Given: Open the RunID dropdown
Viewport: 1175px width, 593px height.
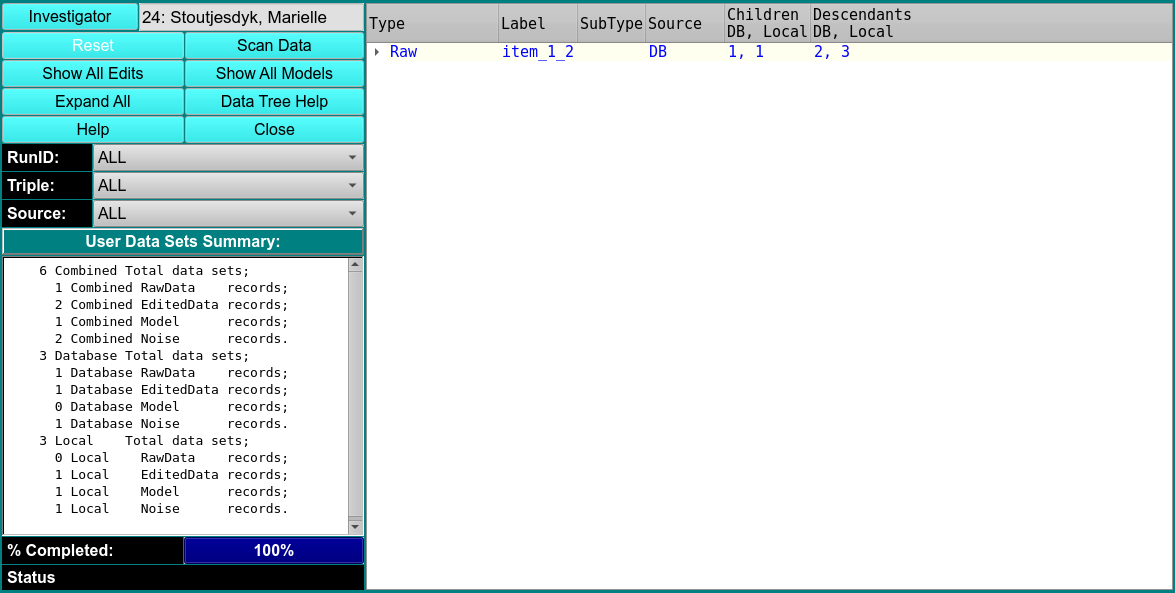Looking at the screenshot, I should coord(228,158).
